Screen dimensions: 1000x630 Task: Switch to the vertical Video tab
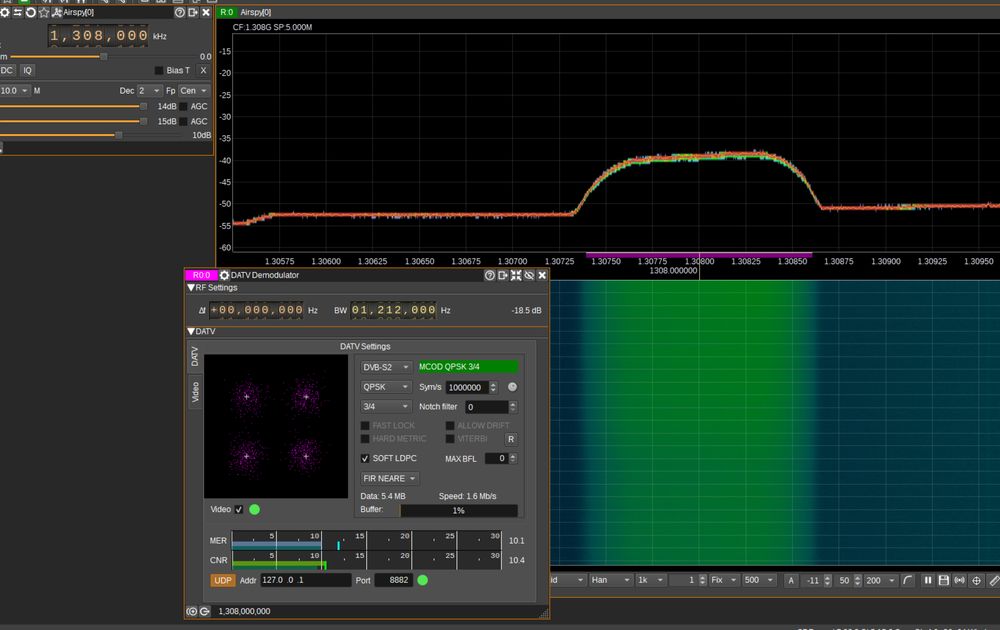pos(195,392)
